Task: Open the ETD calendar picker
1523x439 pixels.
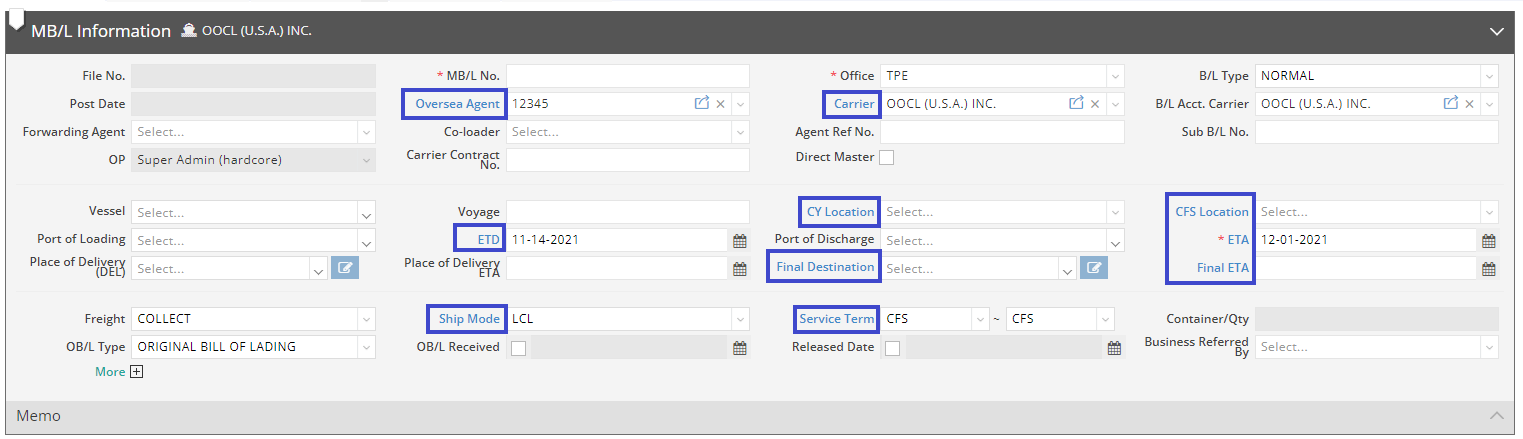Action: click(x=740, y=241)
